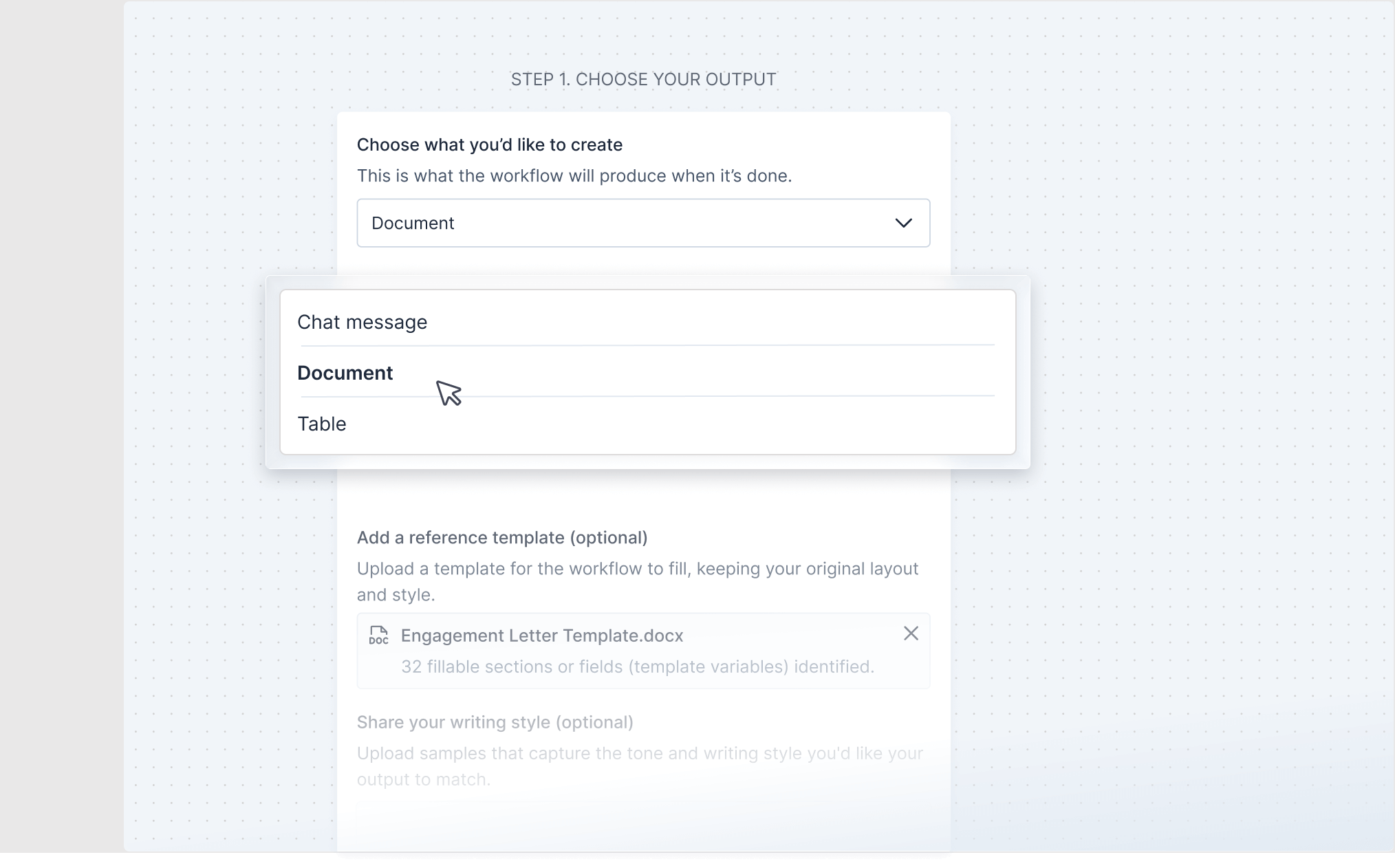Image resolution: width=1395 pixels, height=868 pixels.
Task: Click the Engagement Letter Template.docx file card
Action: (643, 651)
